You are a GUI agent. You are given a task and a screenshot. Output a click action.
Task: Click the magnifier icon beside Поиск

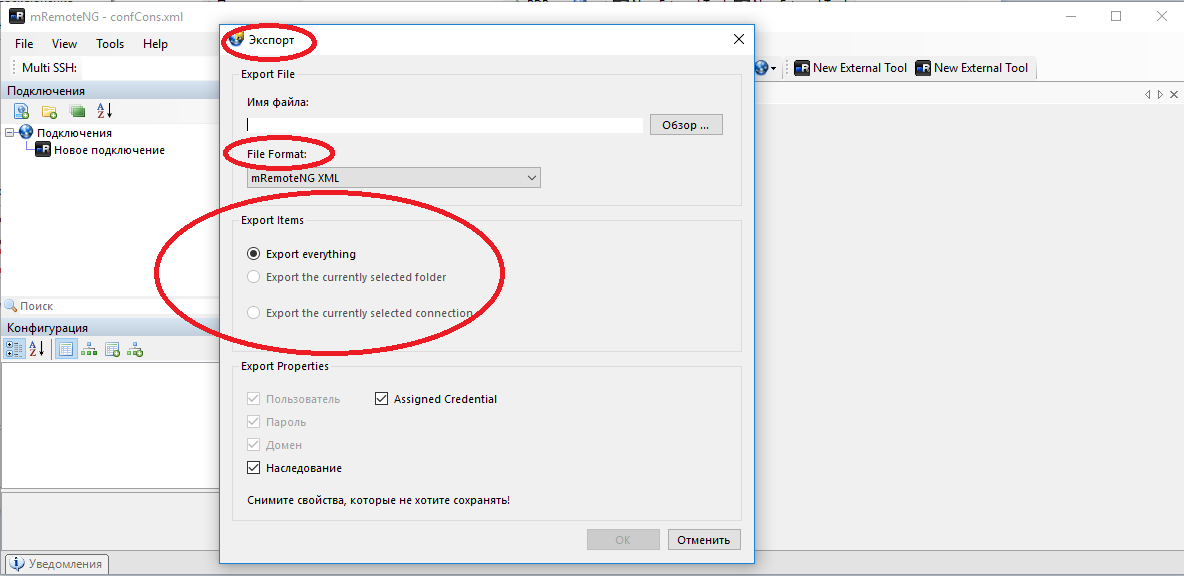(11, 306)
